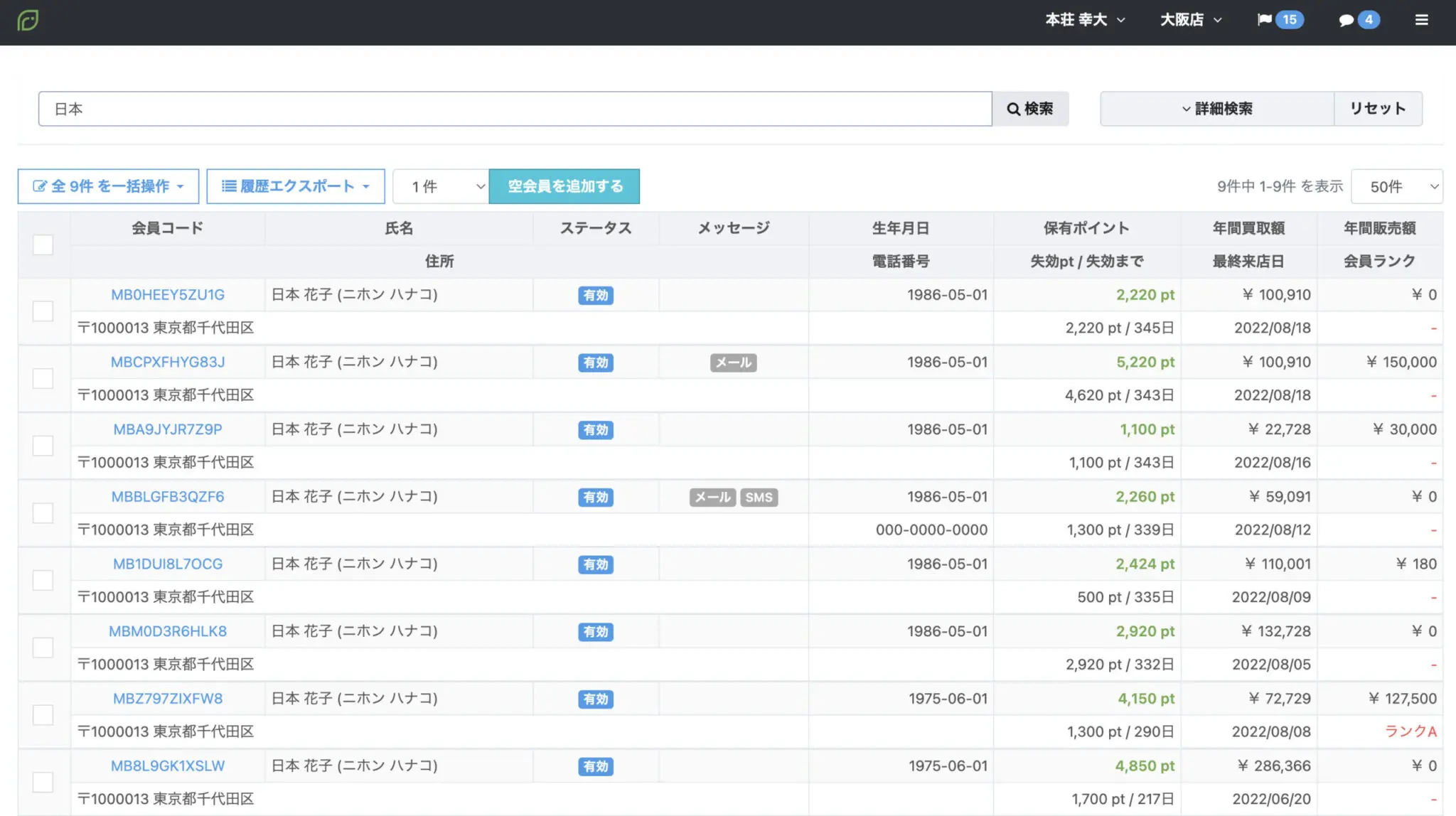
Task: Click the ステータス column header
Action: (596, 228)
